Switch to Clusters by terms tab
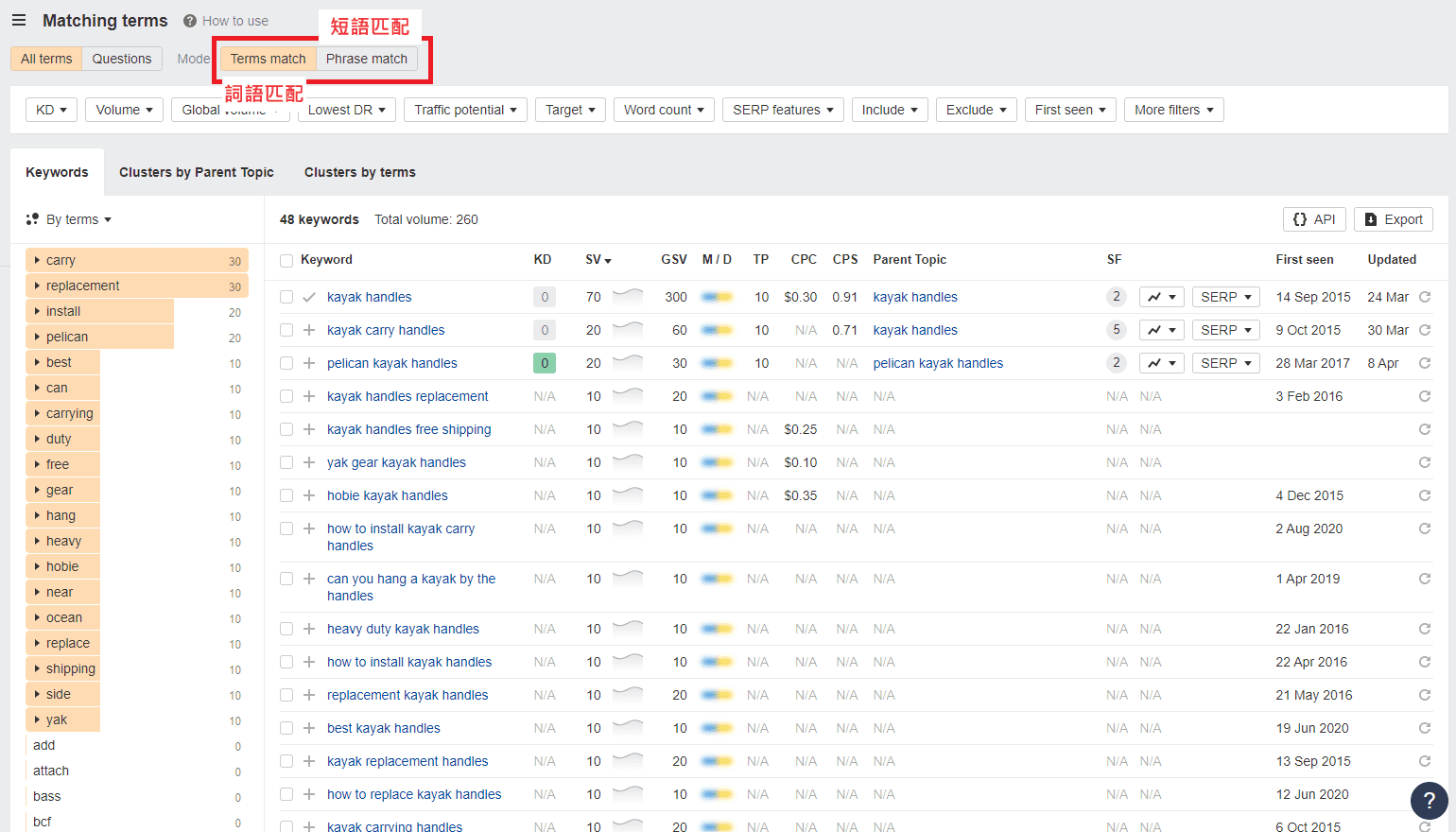The height and width of the screenshot is (832, 1456). coord(360,172)
